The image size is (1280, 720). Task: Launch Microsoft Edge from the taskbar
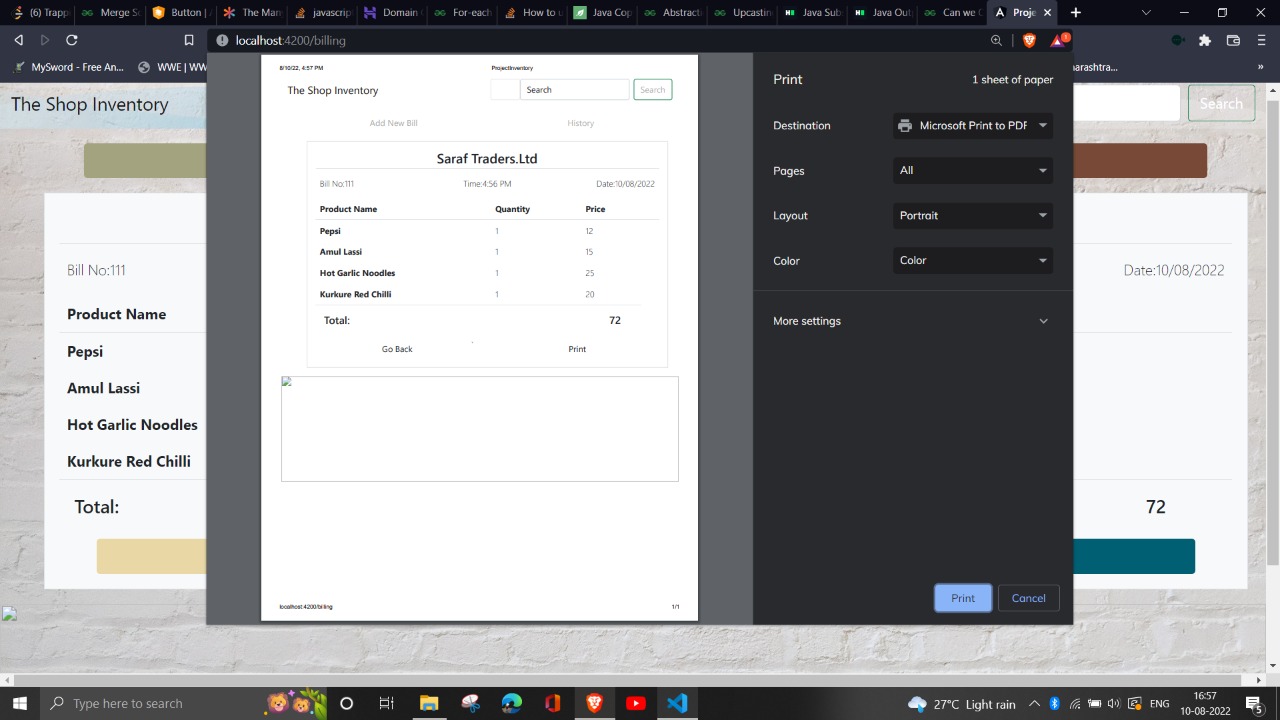click(511, 703)
